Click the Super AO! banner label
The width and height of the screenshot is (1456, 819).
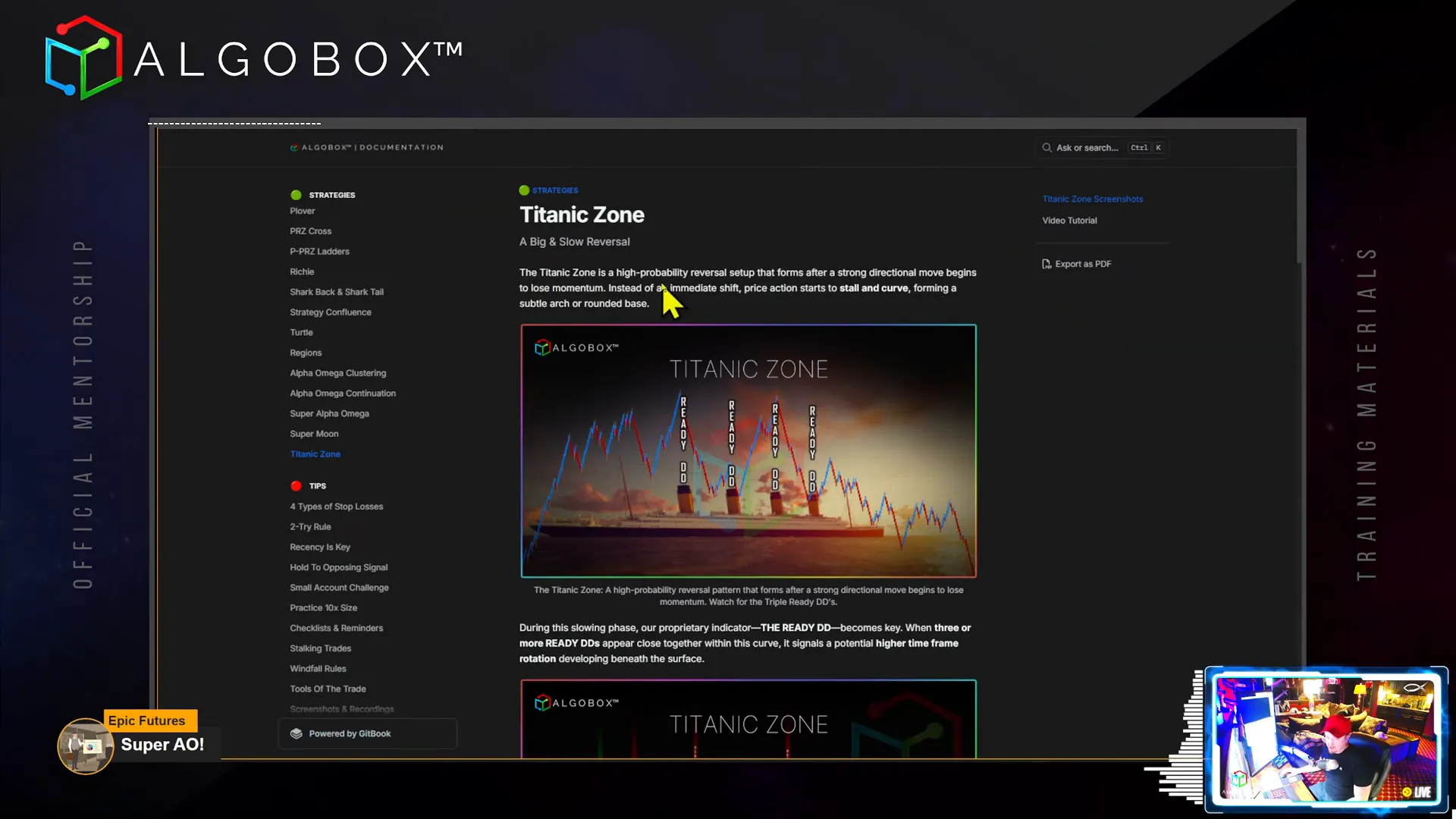pyautogui.click(x=162, y=745)
